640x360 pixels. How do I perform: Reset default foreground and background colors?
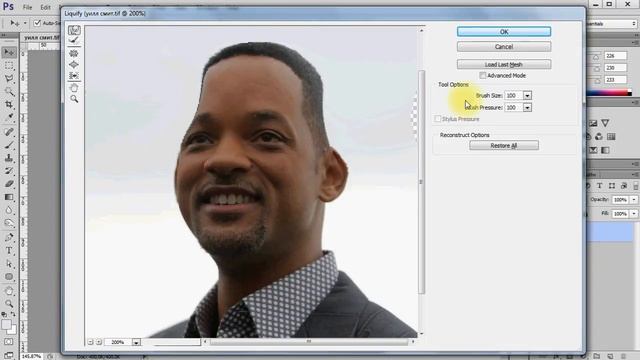pyautogui.click(x=4, y=314)
